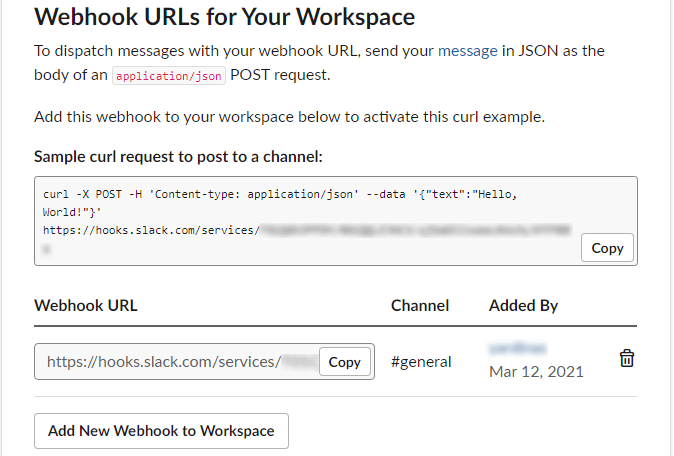The height and width of the screenshot is (456, 674).
Task: Click the Added By column header
Action: (523, 305)
